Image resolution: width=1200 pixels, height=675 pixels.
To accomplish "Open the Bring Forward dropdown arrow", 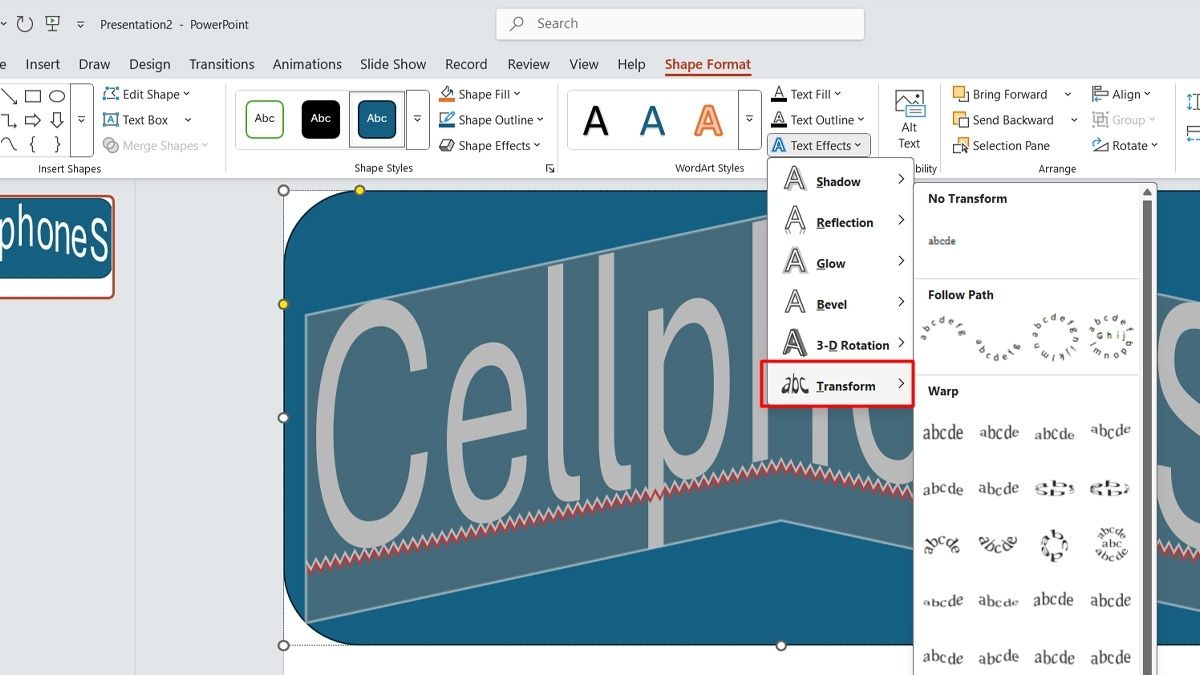I will click(1068, 94).
